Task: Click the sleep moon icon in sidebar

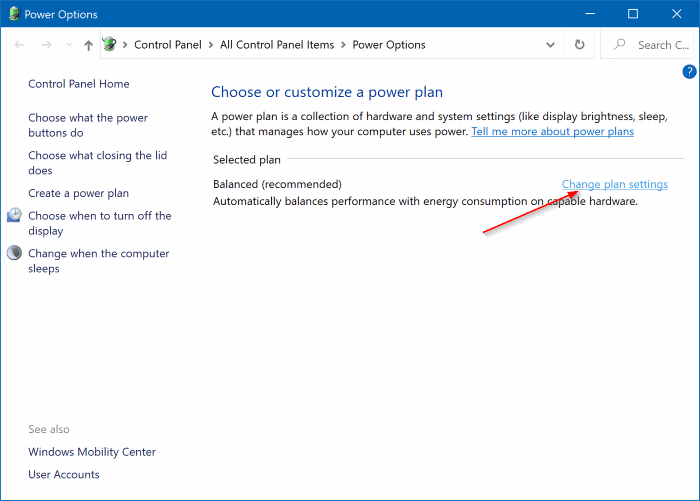Action: tap(14, 253)
